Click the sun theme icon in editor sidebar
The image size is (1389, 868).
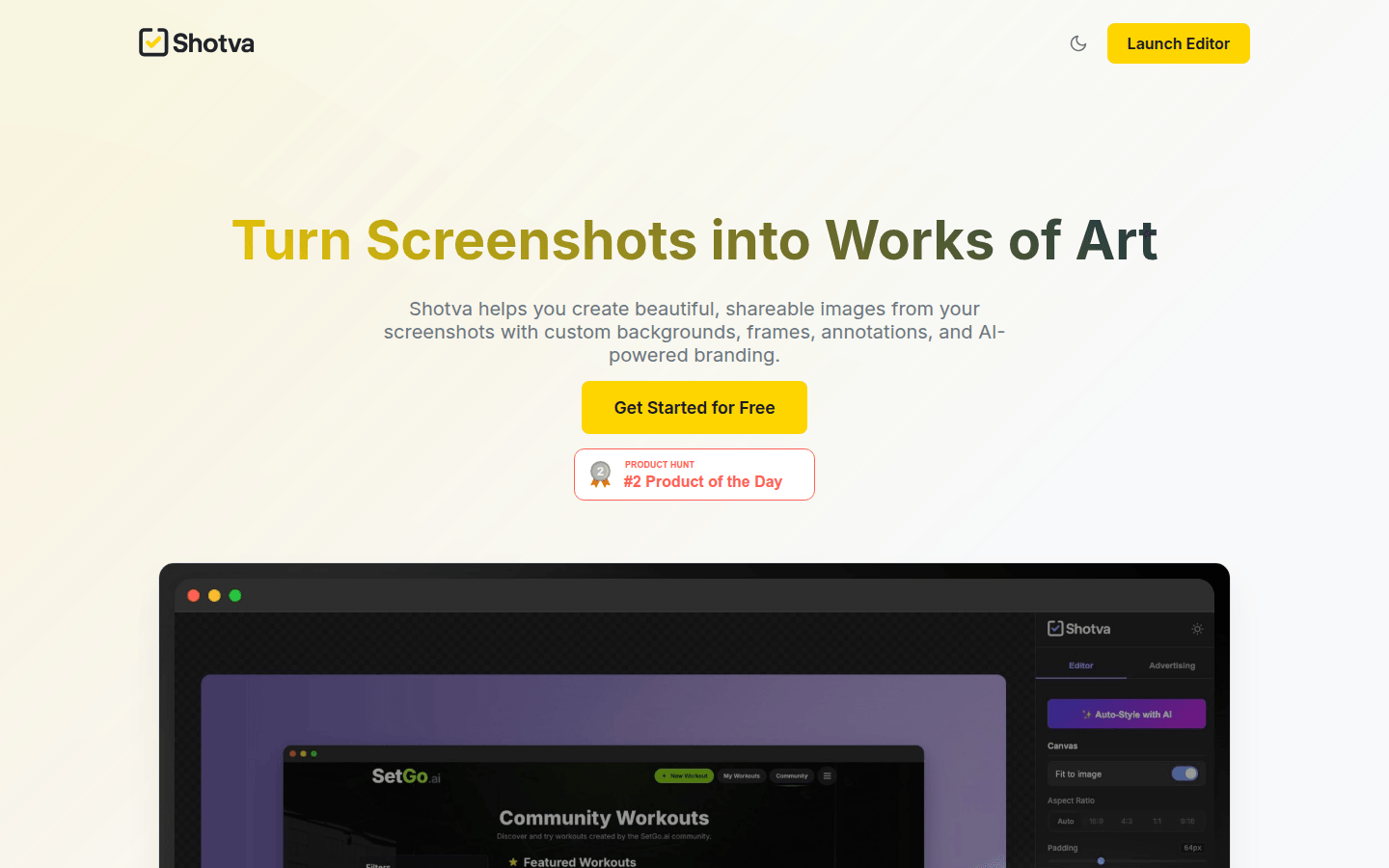(x=1197, y=629)
